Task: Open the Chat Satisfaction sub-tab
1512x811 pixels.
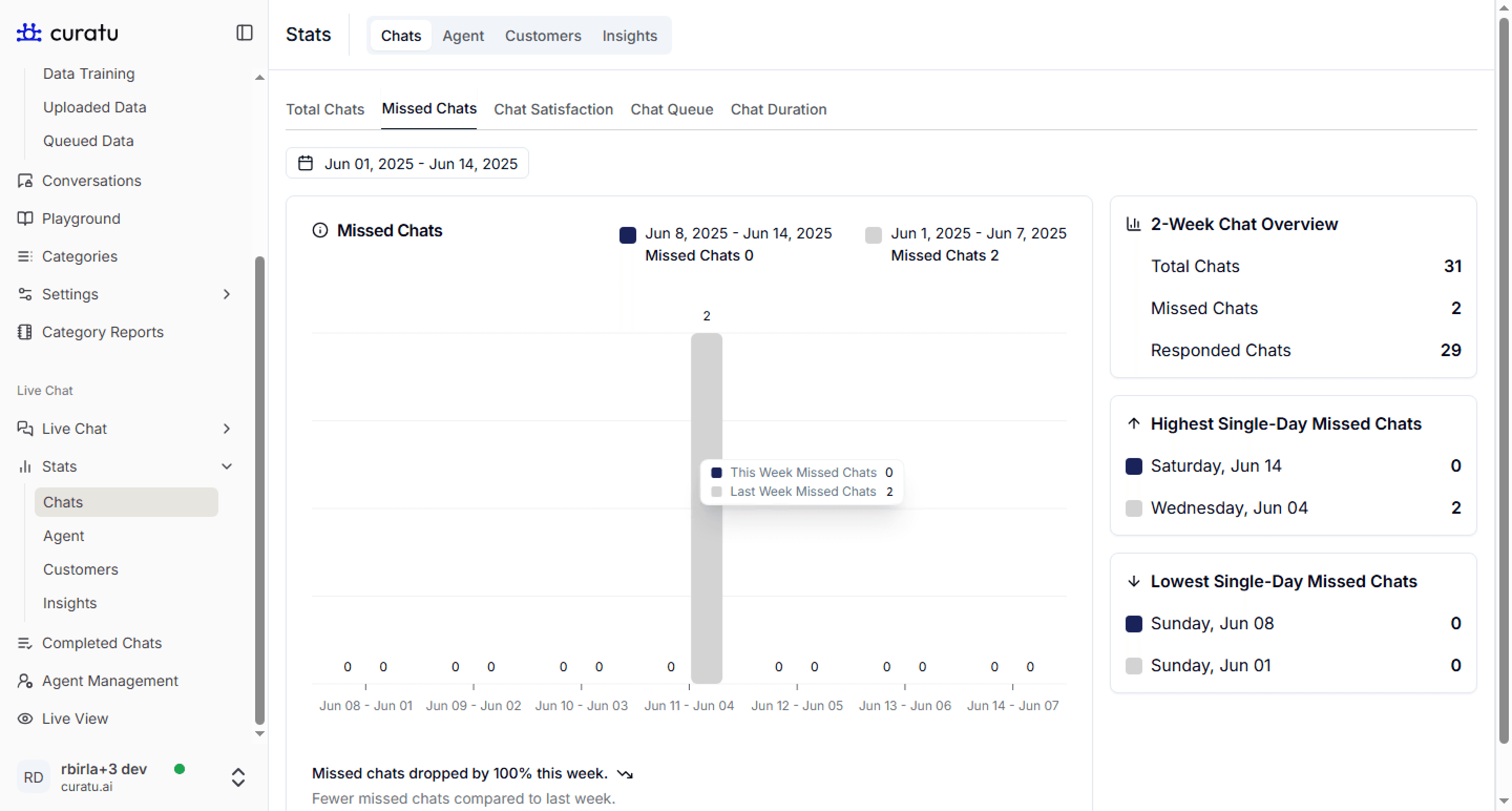Action: 553,109
